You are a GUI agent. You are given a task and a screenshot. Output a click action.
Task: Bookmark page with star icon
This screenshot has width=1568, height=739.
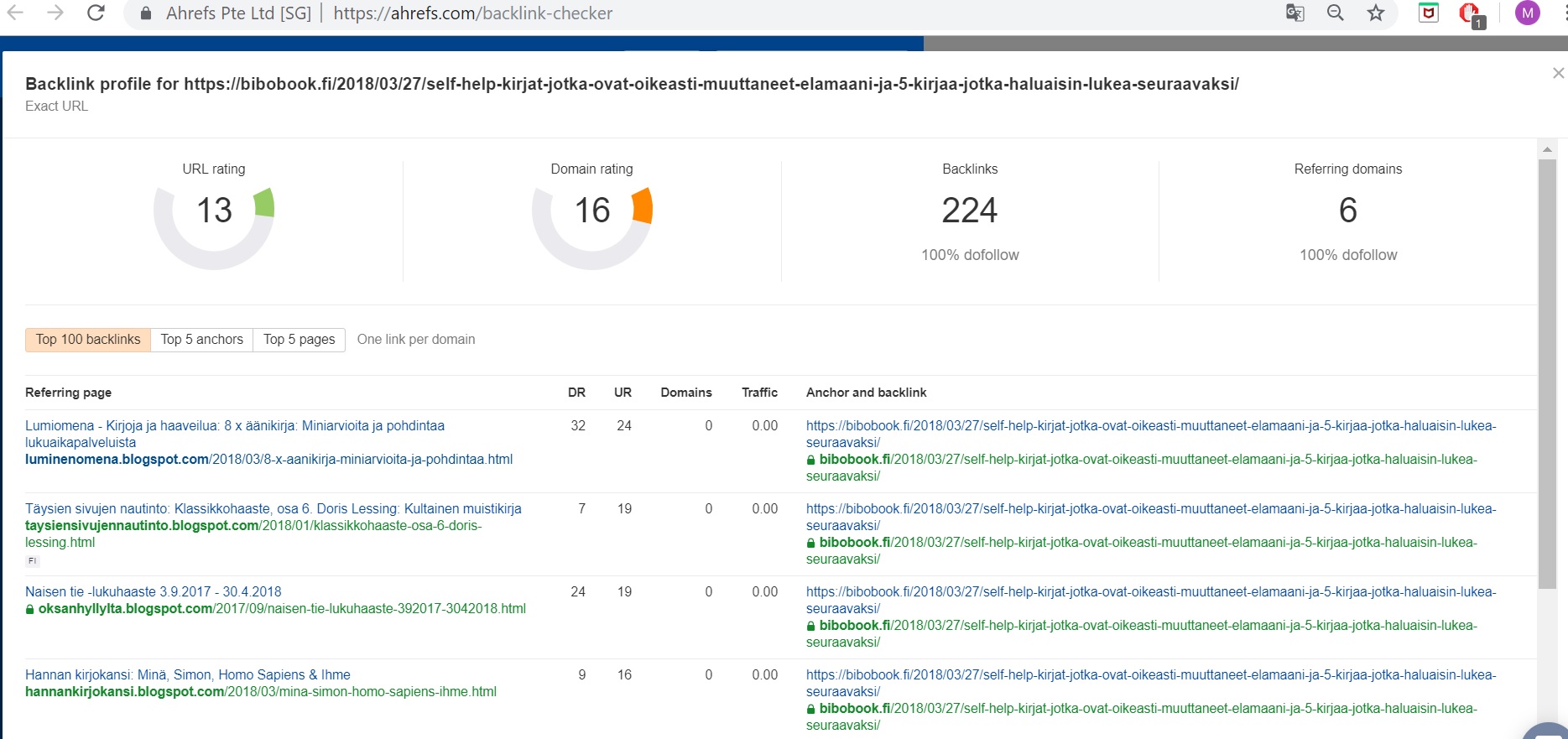(x=1376, y=13)
